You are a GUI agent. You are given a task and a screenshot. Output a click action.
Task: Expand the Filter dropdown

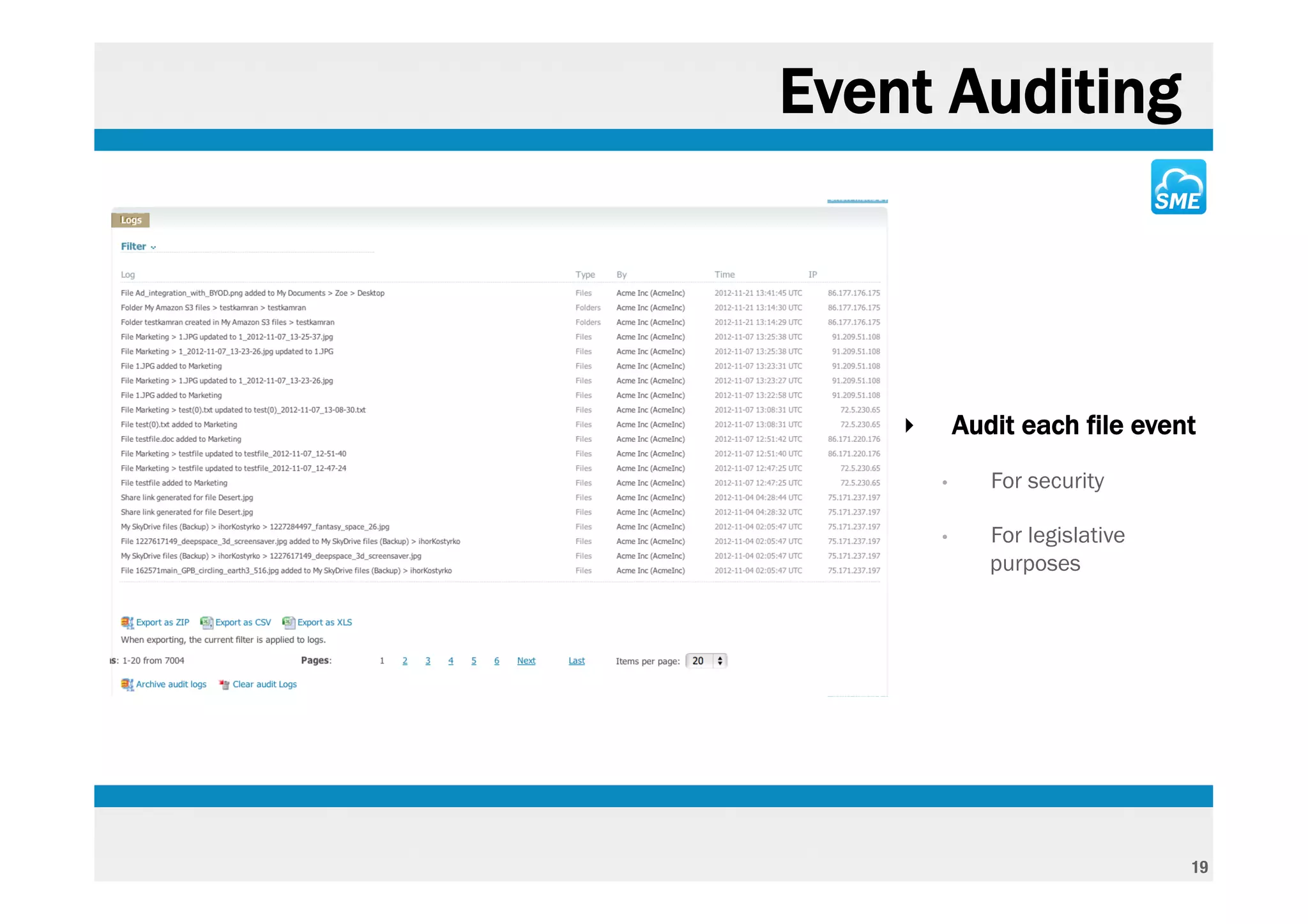[139, 246]
